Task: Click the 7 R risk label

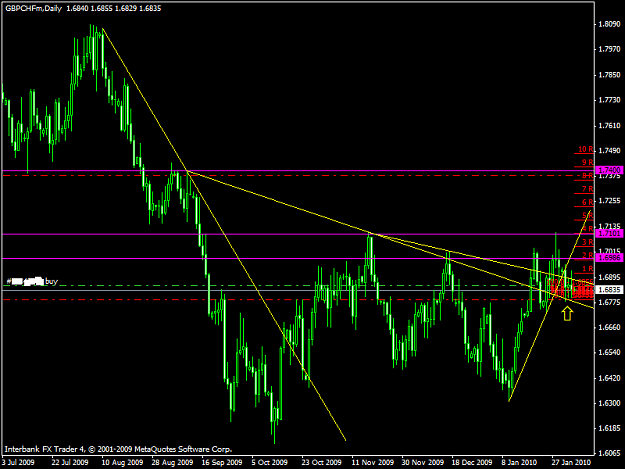Action: 588,189
